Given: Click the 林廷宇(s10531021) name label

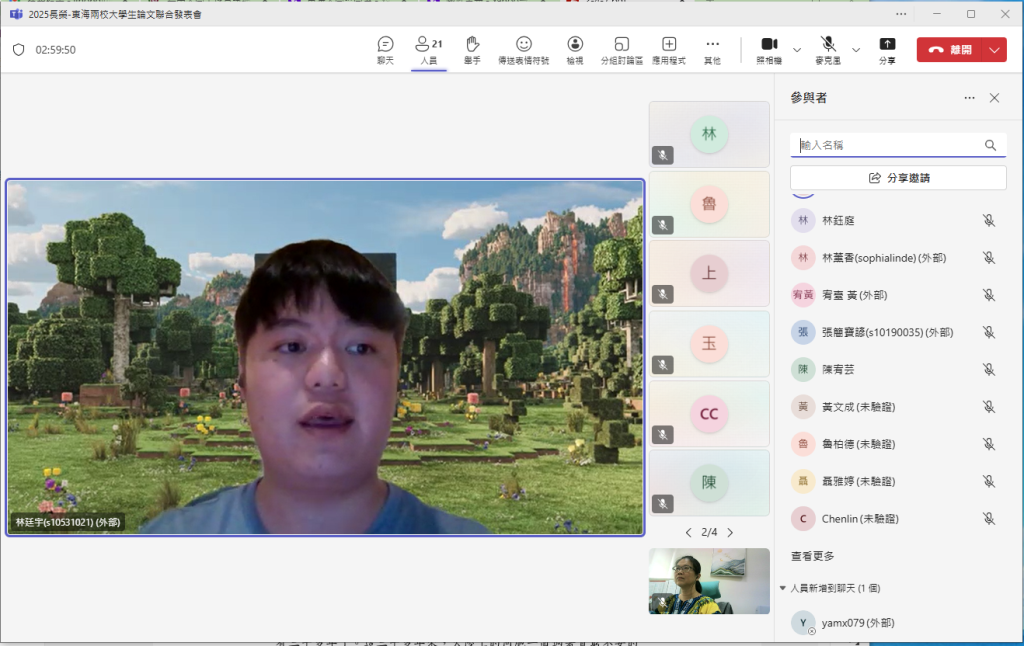Looking at the screenshot, I should [x=68, y=522].
